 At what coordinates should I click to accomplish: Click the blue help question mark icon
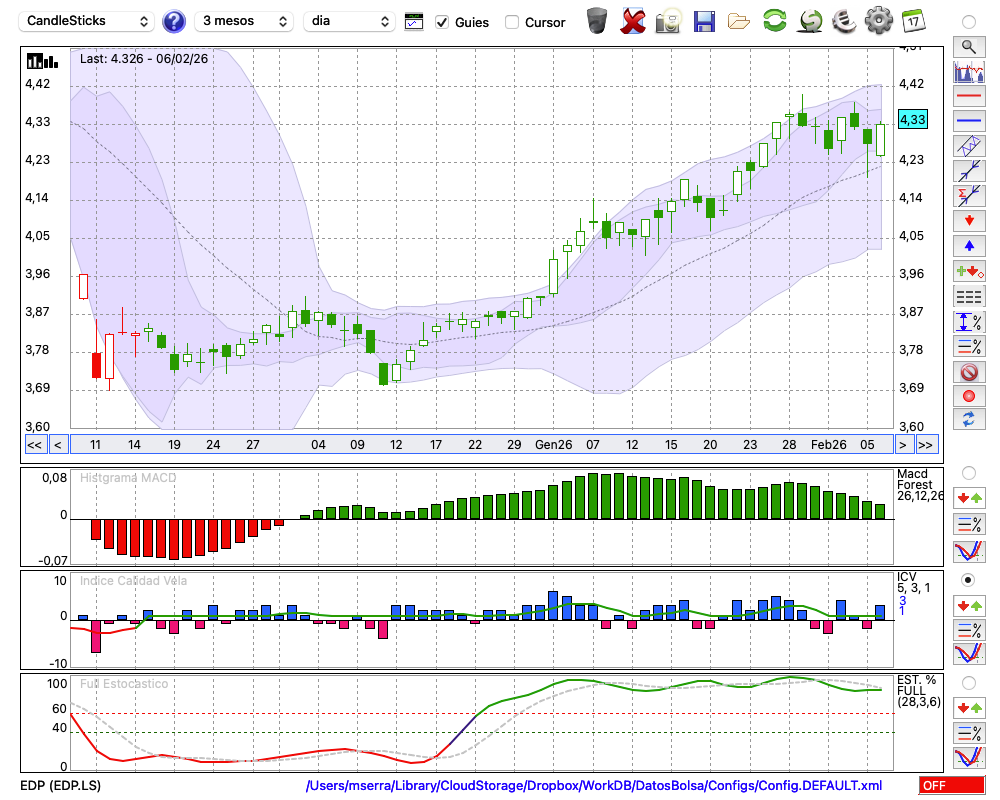coord(173,22)
